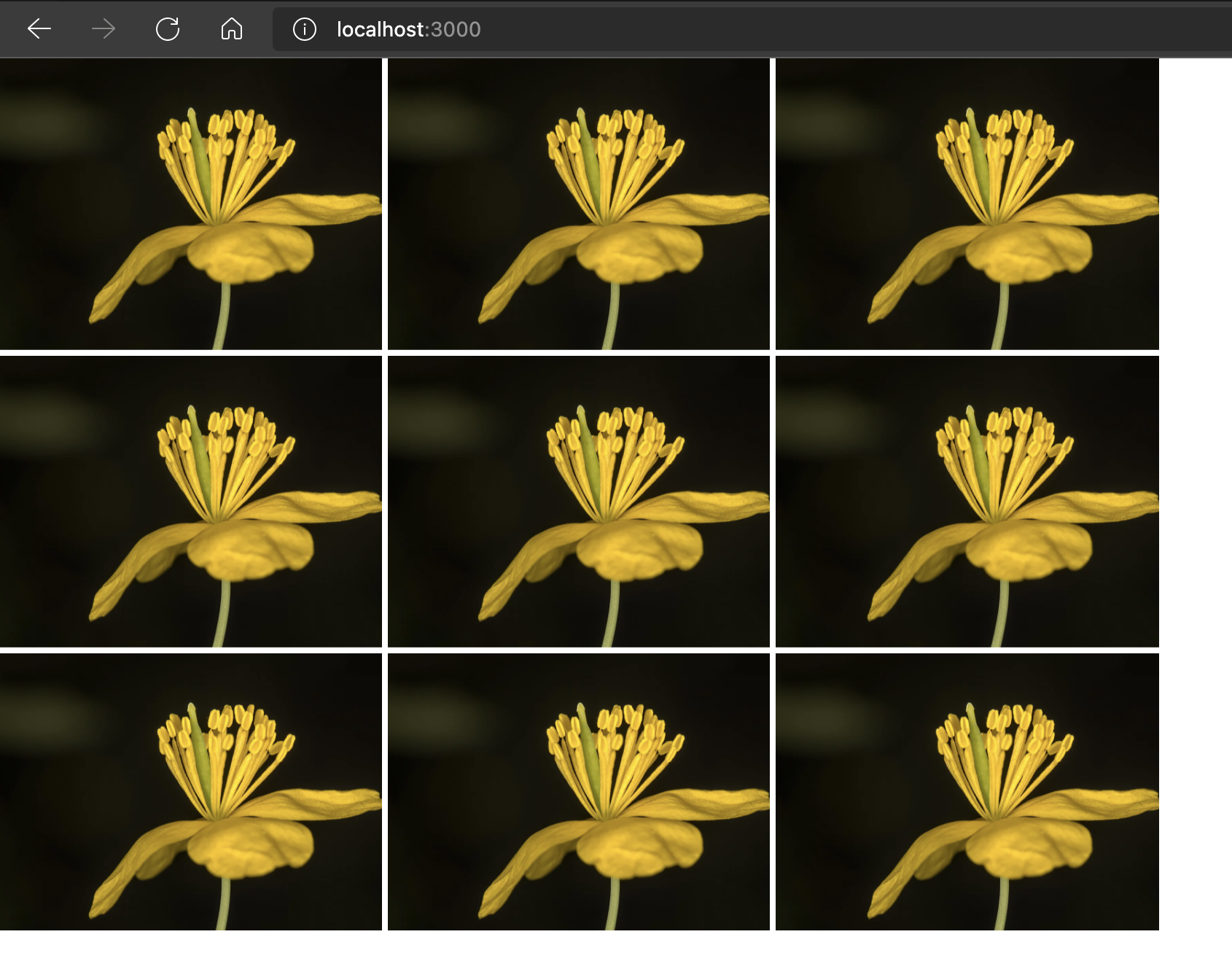Reload the localhost page

pyautogui.click(x=168, y=29)
